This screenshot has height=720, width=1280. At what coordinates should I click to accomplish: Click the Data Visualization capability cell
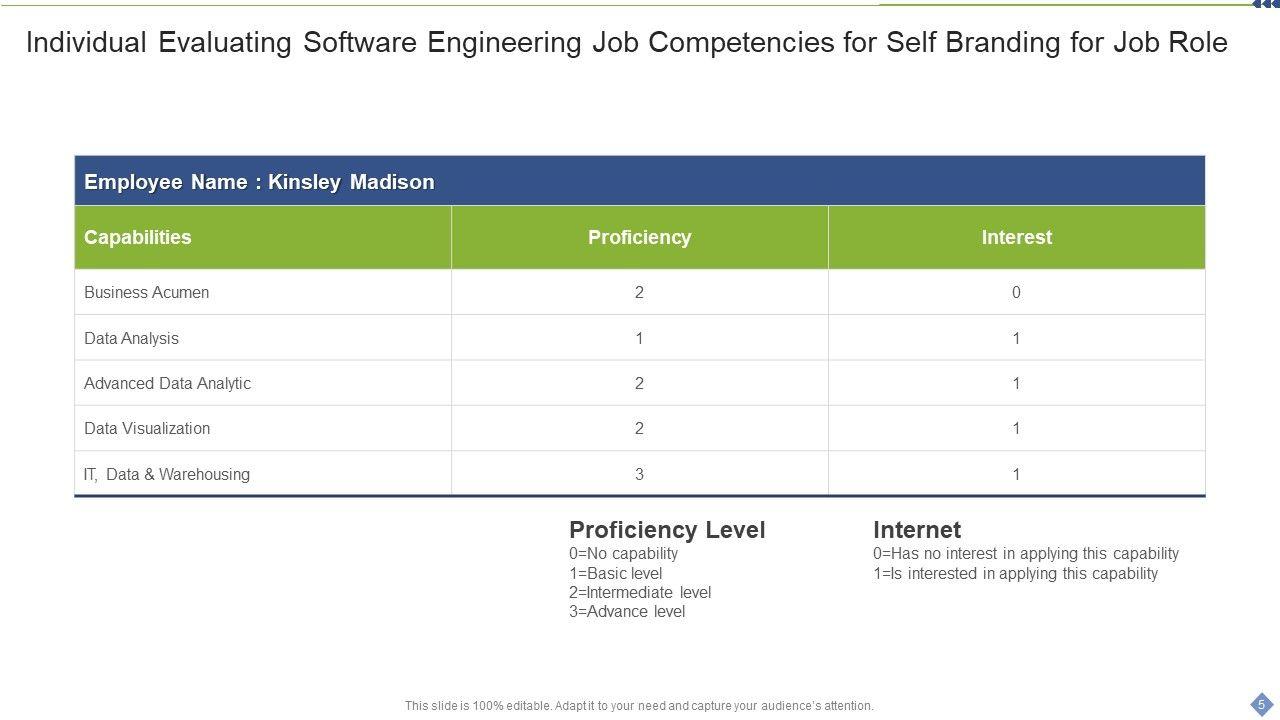147,428
